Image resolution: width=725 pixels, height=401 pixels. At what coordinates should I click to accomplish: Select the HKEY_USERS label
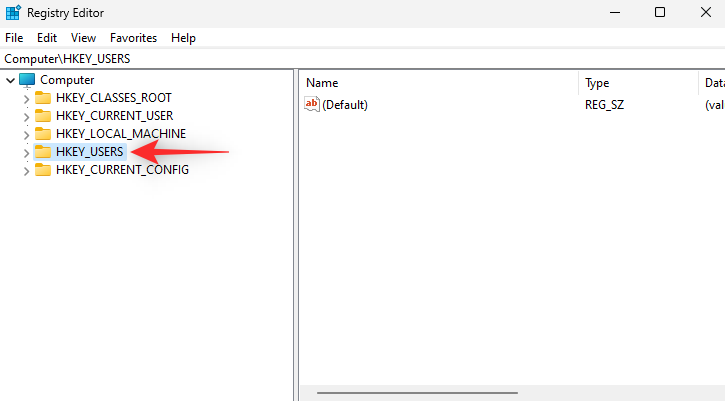pyautogui.click(x=90, y=152)
